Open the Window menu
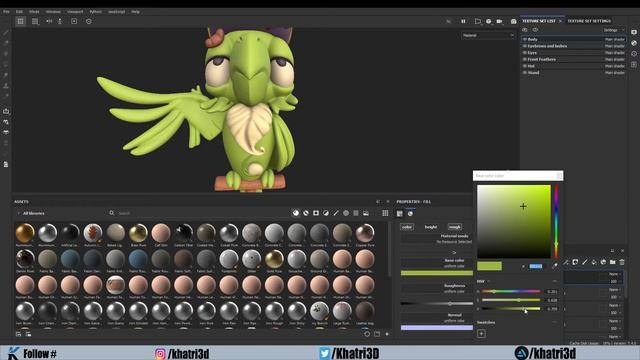Image resolution: width=640 pixels, height=360 pixels. click(x=53, y=12)
